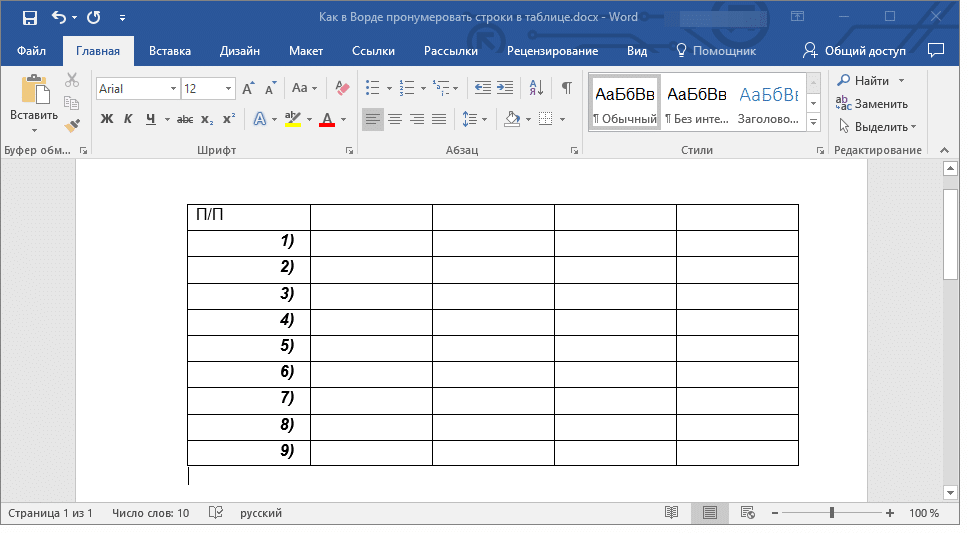Increase paragraph indent

[x=505, y=88]
